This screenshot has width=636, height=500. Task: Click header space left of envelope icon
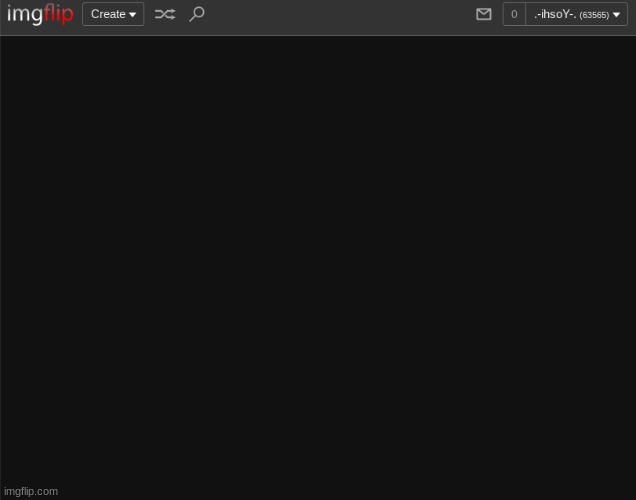click(440, 14)
